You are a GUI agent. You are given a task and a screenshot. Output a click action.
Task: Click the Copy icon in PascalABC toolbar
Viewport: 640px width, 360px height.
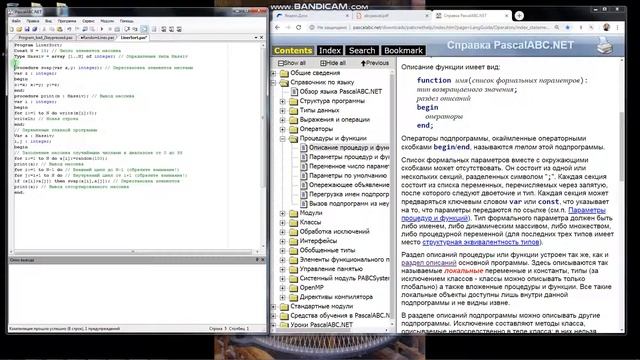[x=52, y=29]
